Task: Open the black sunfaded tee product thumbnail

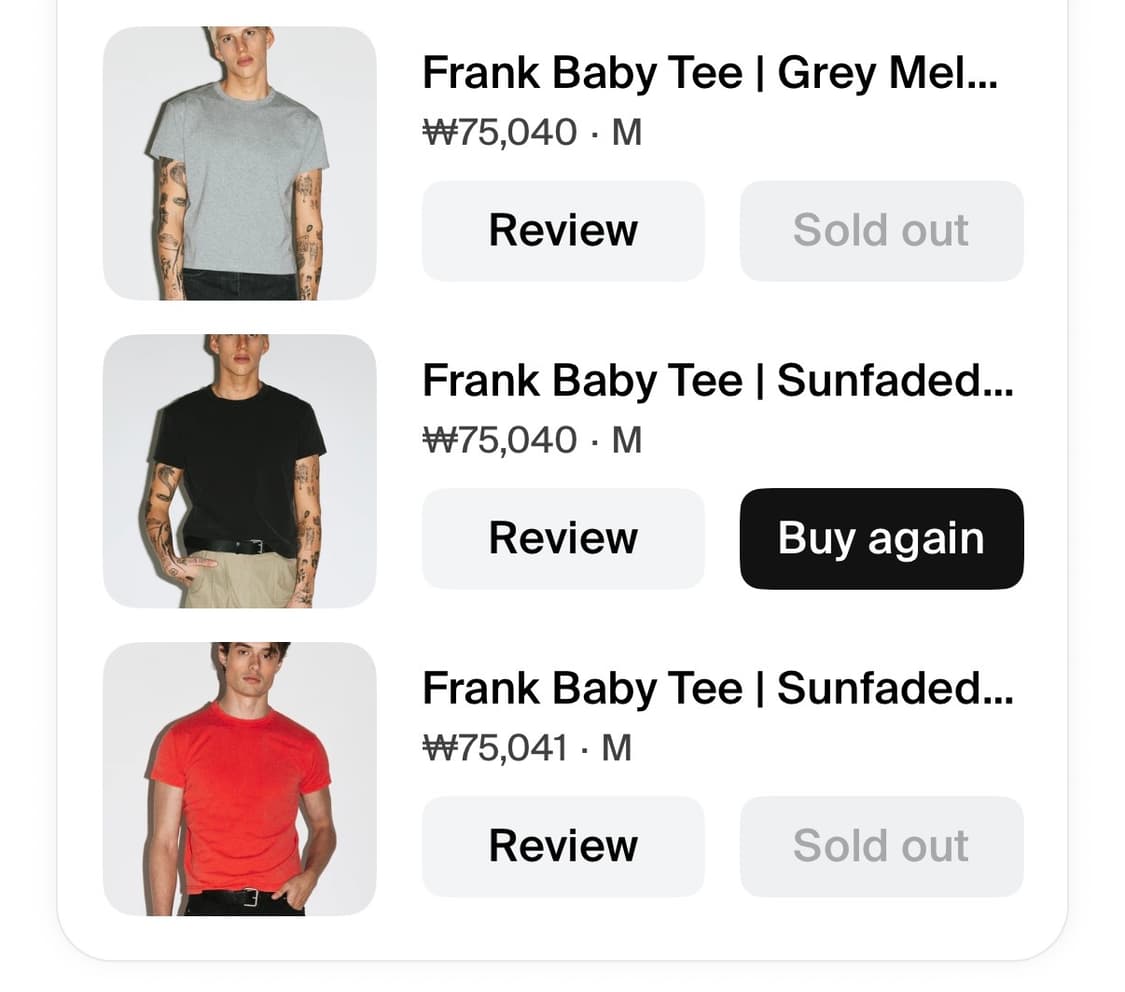Action: click(x=240, y=471)
